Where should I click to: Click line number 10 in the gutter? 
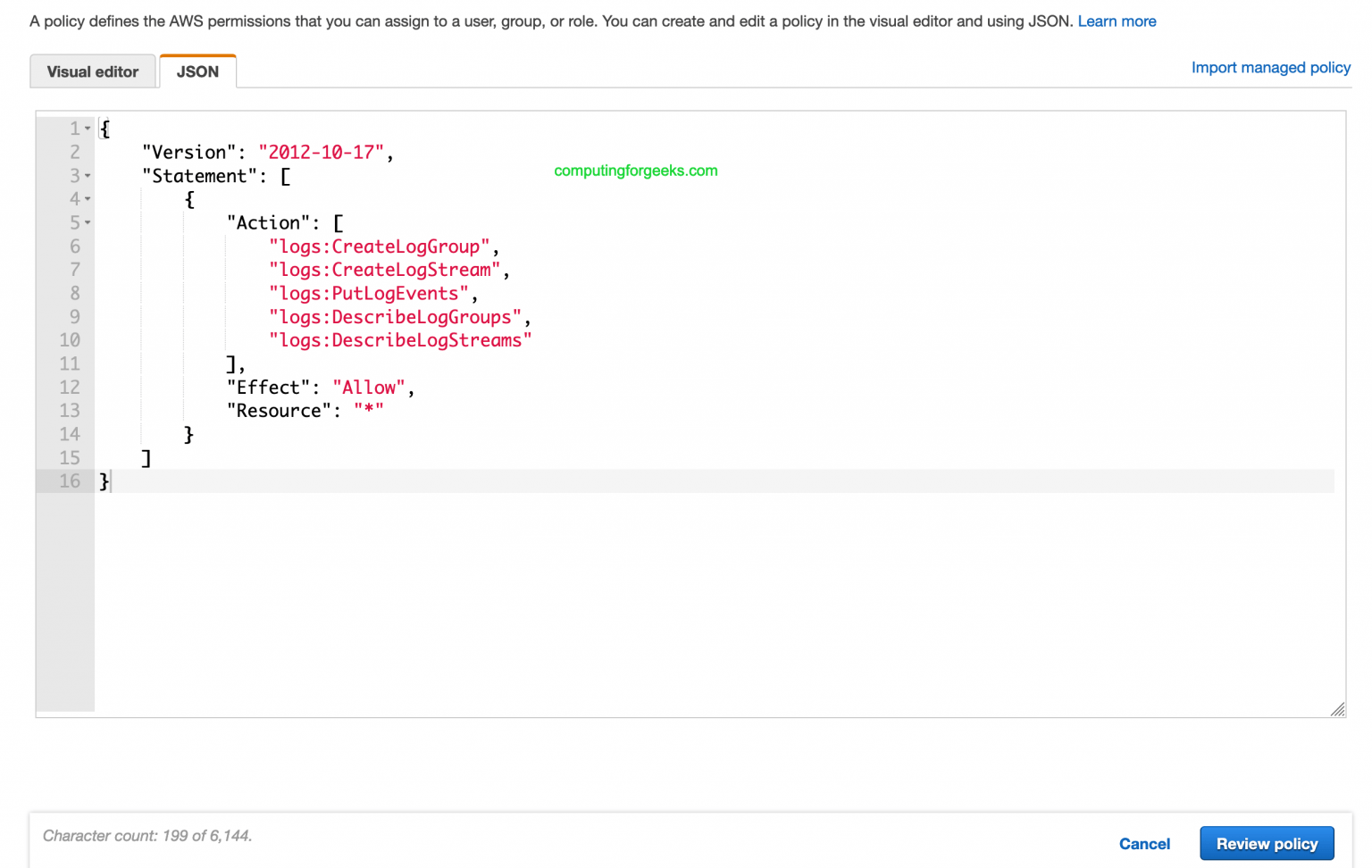click(x=71, y=340)
